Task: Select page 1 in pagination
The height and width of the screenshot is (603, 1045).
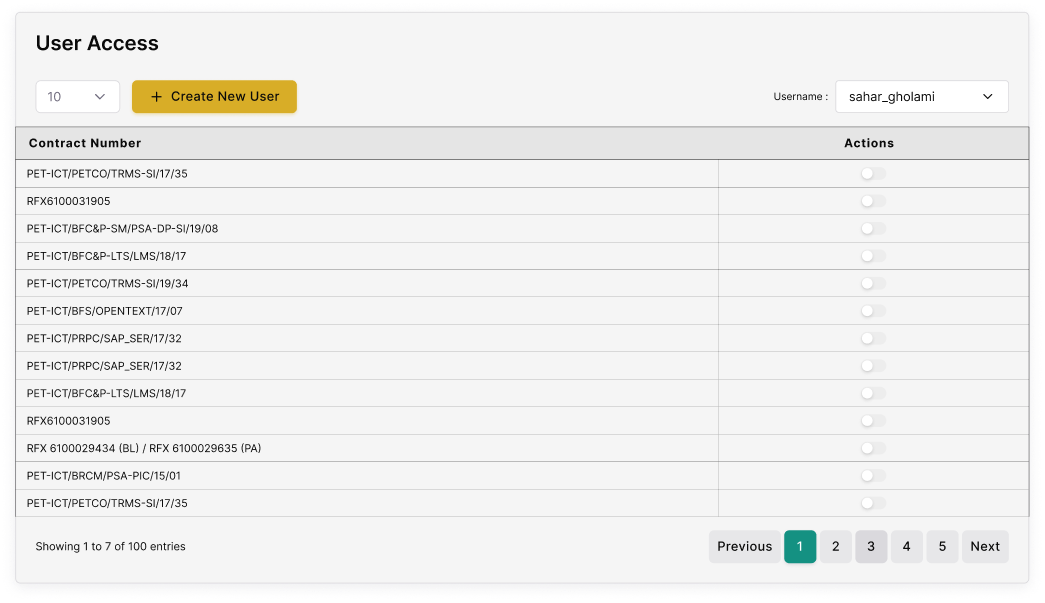Action: (x=800, y=547)
